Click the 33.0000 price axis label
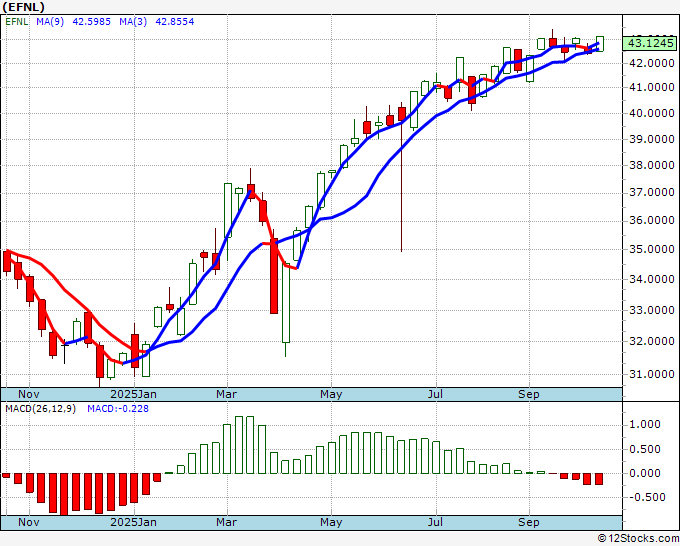Viewport: 680px width, 546px height. coord(652,311)
